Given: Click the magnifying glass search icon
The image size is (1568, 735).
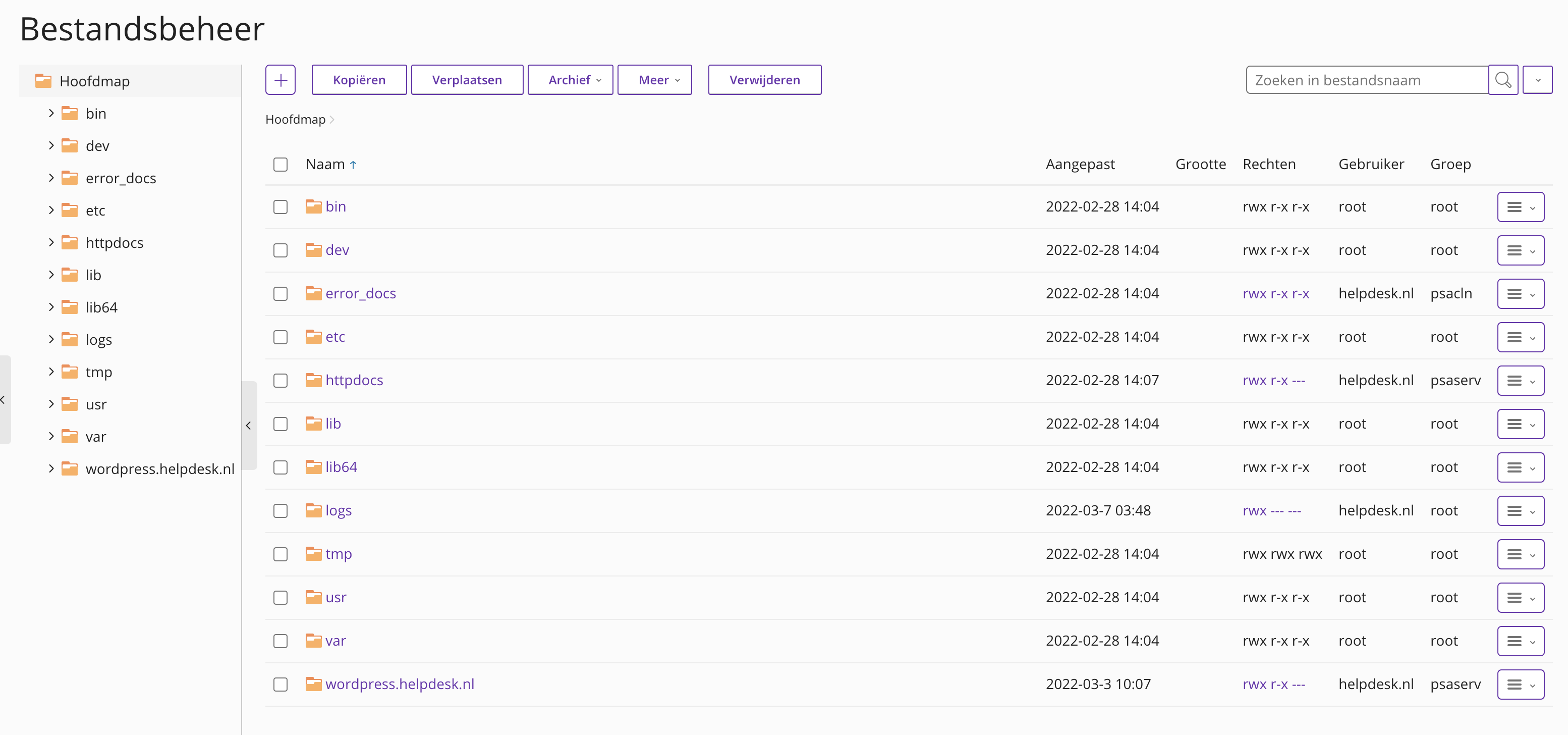Looking at the screenshot, I should (x=1502, y=80).
